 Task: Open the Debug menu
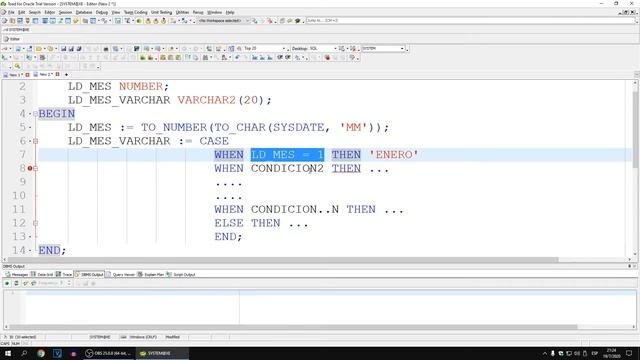(102, 12)
